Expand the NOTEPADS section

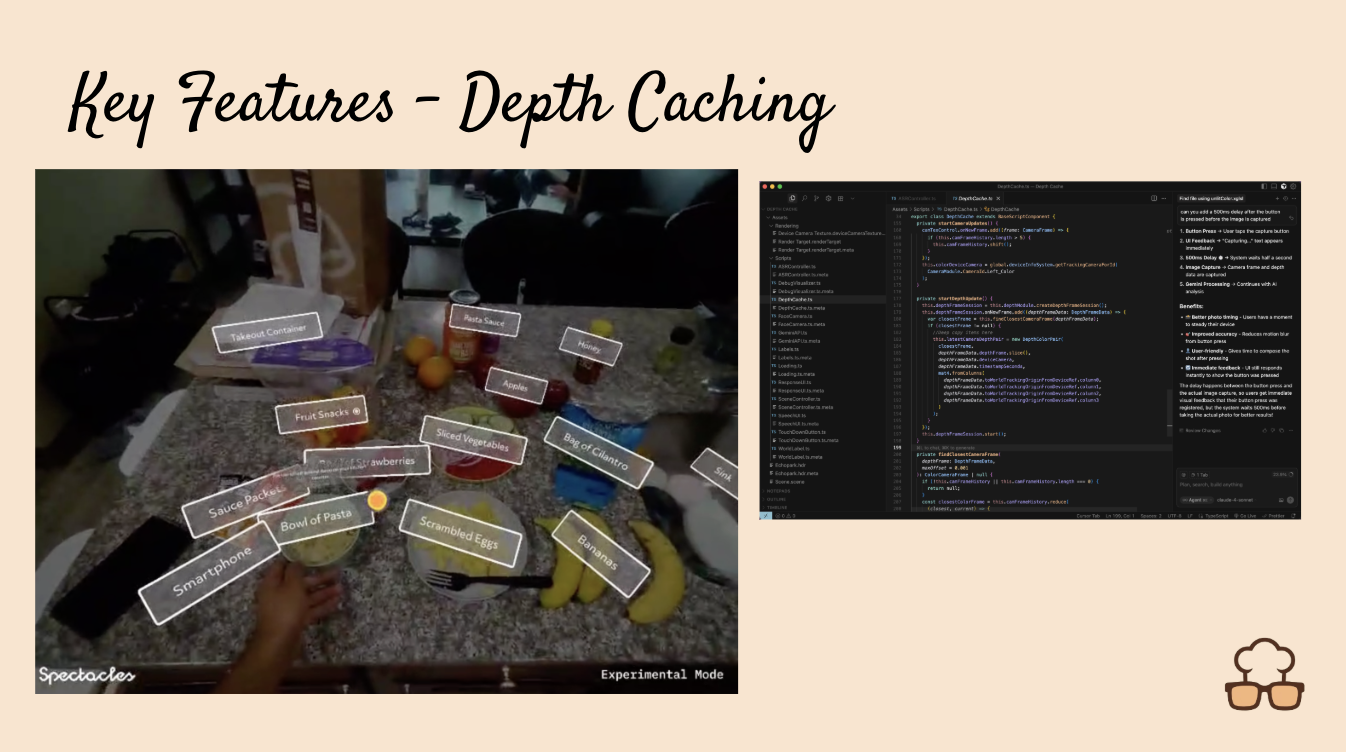[x=778, y=491]
